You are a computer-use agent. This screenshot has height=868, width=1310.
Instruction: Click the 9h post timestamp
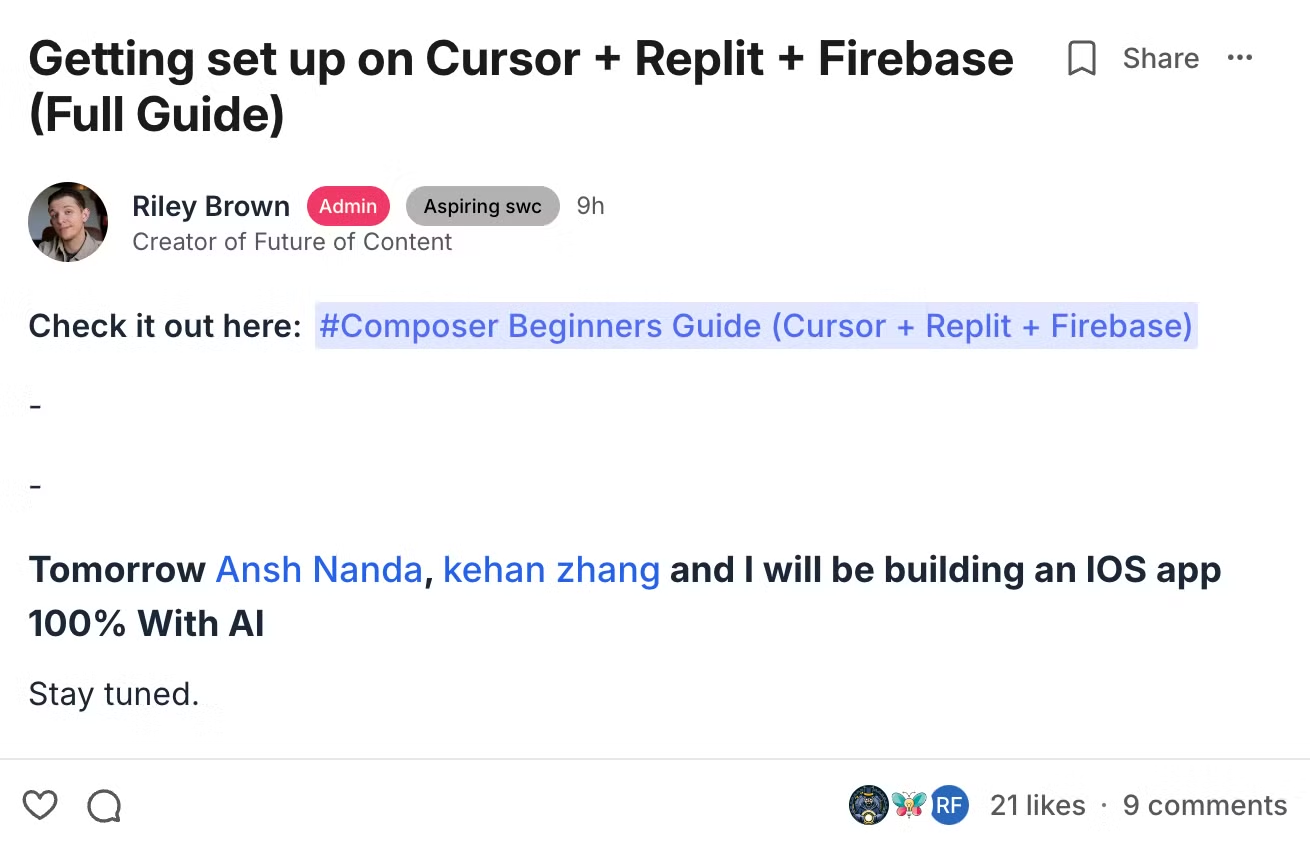click(x=590, y=206)
